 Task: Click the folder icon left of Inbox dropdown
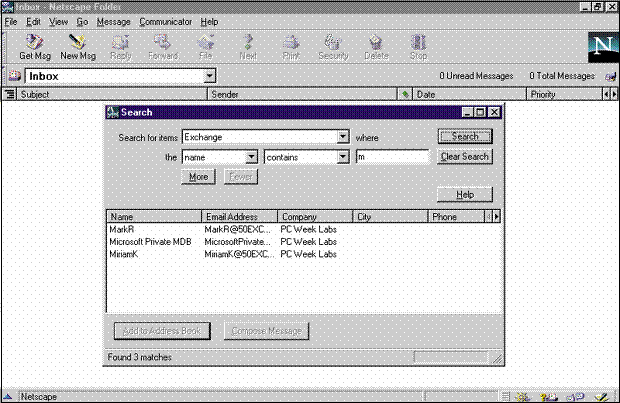(x=15, y=76)
